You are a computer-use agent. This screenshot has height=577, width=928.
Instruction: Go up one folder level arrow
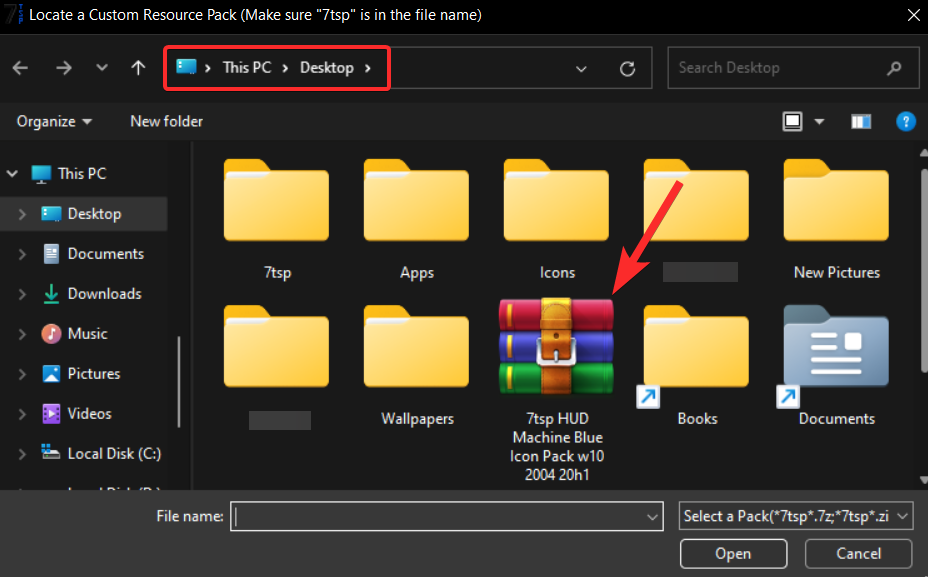click(138, 67)
